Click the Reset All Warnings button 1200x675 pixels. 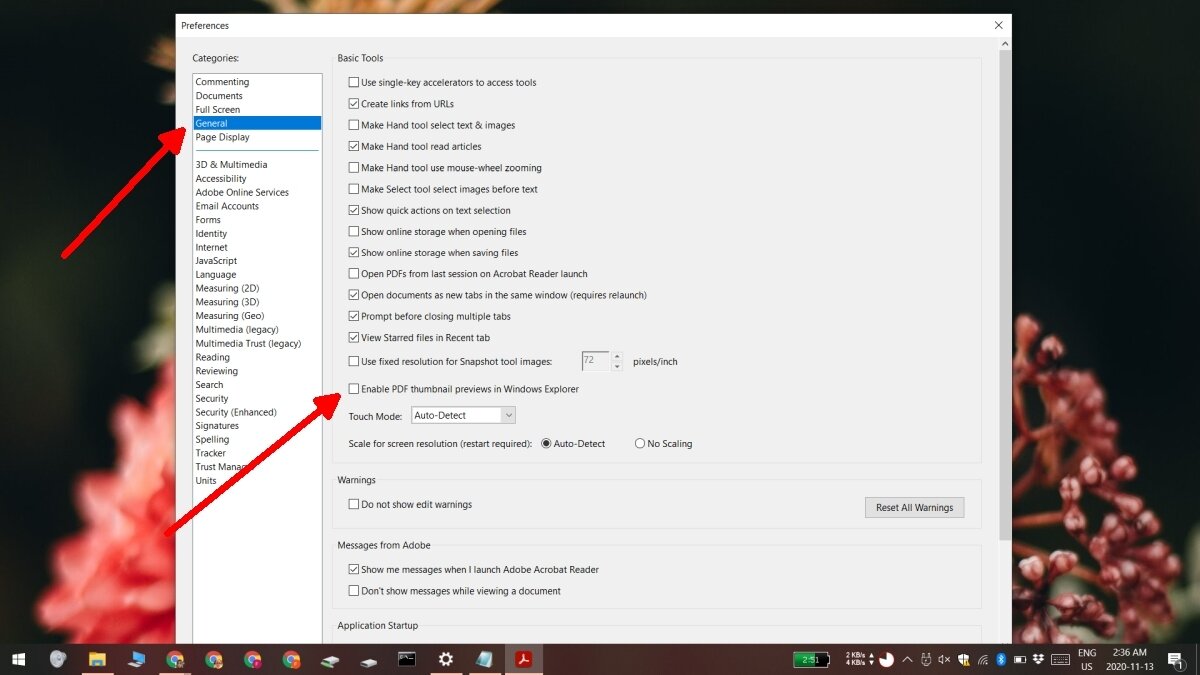pyautogui.click(x=914, y=508)
